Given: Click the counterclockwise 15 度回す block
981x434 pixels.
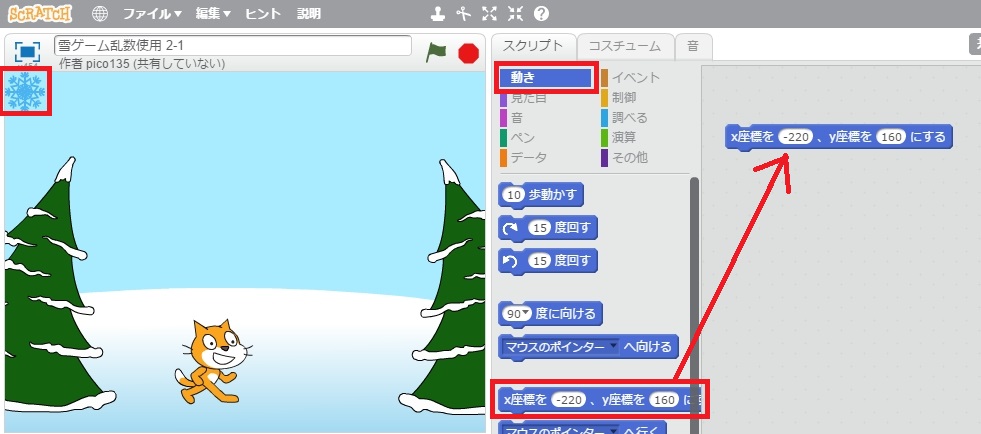Looking at the screenshot, I should click(x=547, y=261).
